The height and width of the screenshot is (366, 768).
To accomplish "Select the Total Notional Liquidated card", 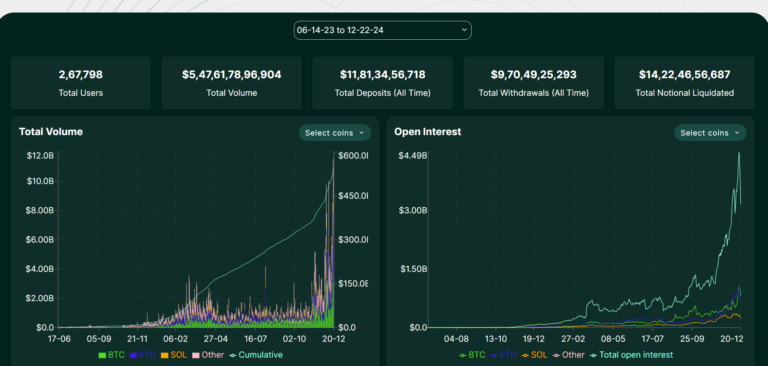I will pyautogui.click(x=685, y=83).
